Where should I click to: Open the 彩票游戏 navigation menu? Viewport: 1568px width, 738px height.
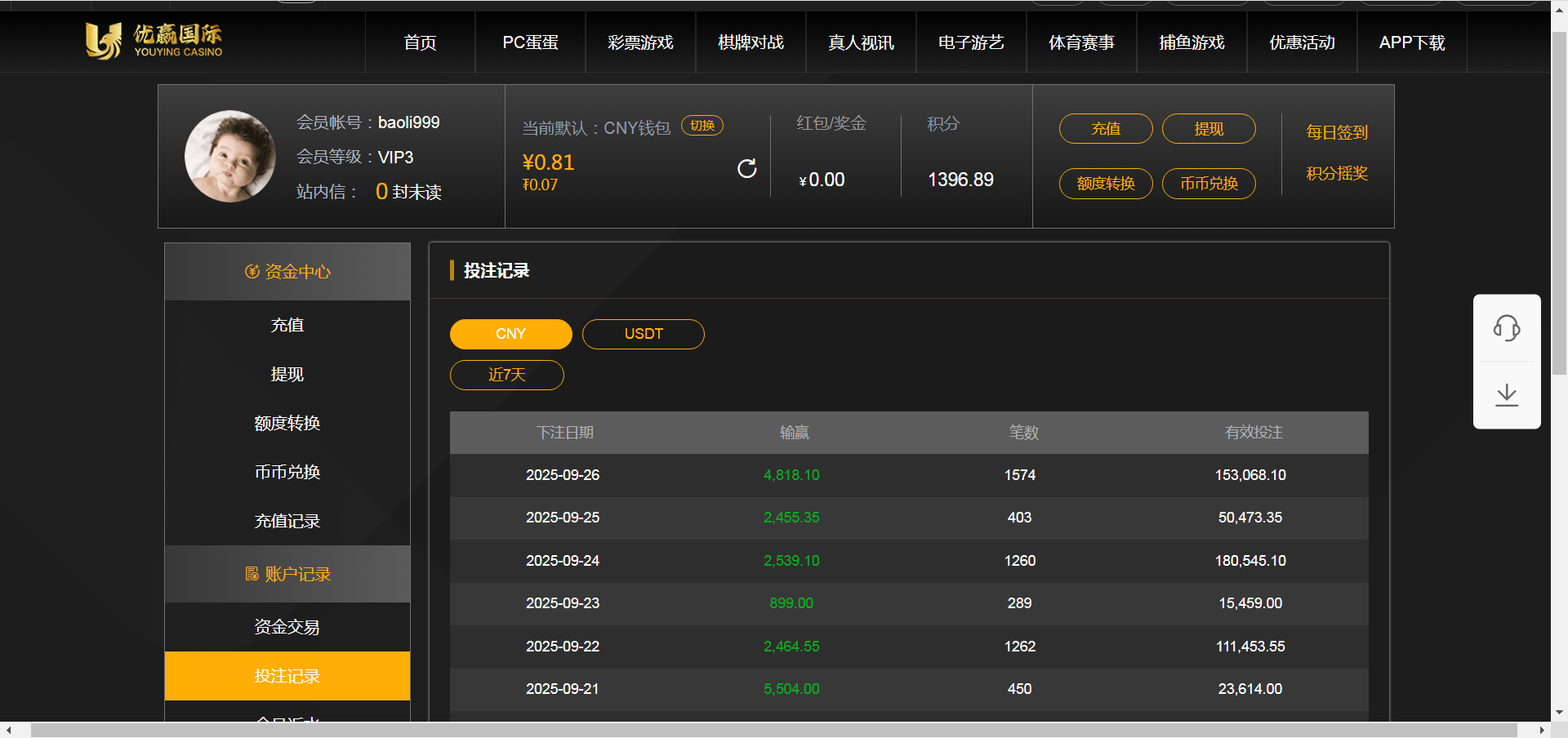(x=640, y=42)
